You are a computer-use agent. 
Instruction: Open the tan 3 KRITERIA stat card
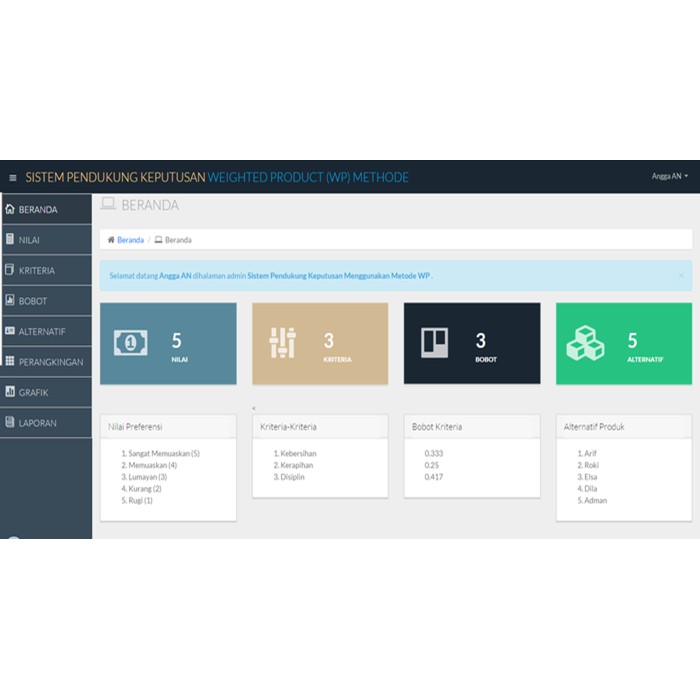click(x=320, y=343)
